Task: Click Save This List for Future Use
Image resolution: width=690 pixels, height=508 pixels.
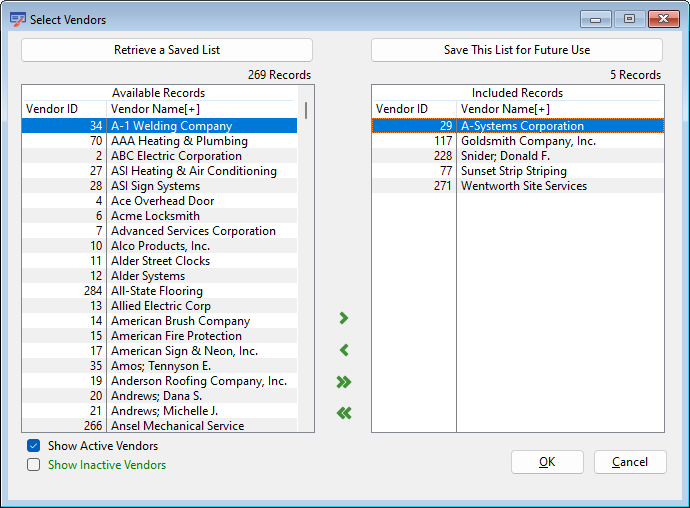Action: point(517,50)
